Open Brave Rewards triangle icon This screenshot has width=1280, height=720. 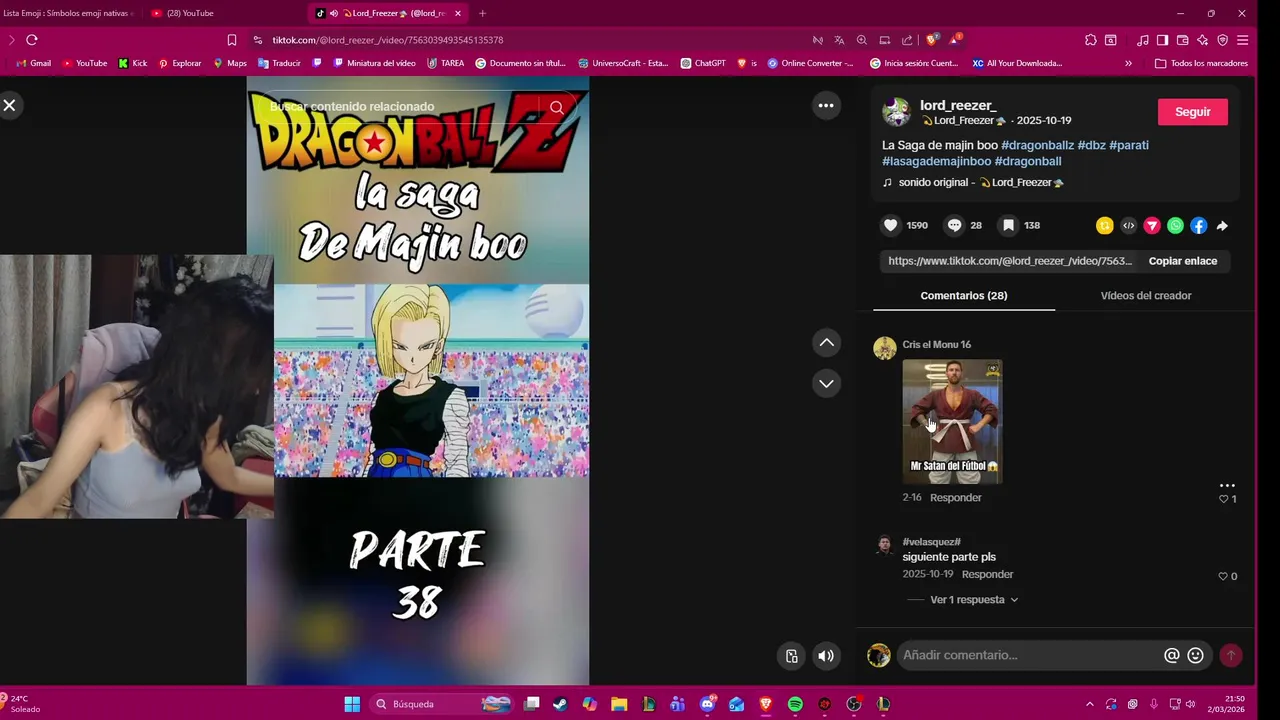(955, 40)
